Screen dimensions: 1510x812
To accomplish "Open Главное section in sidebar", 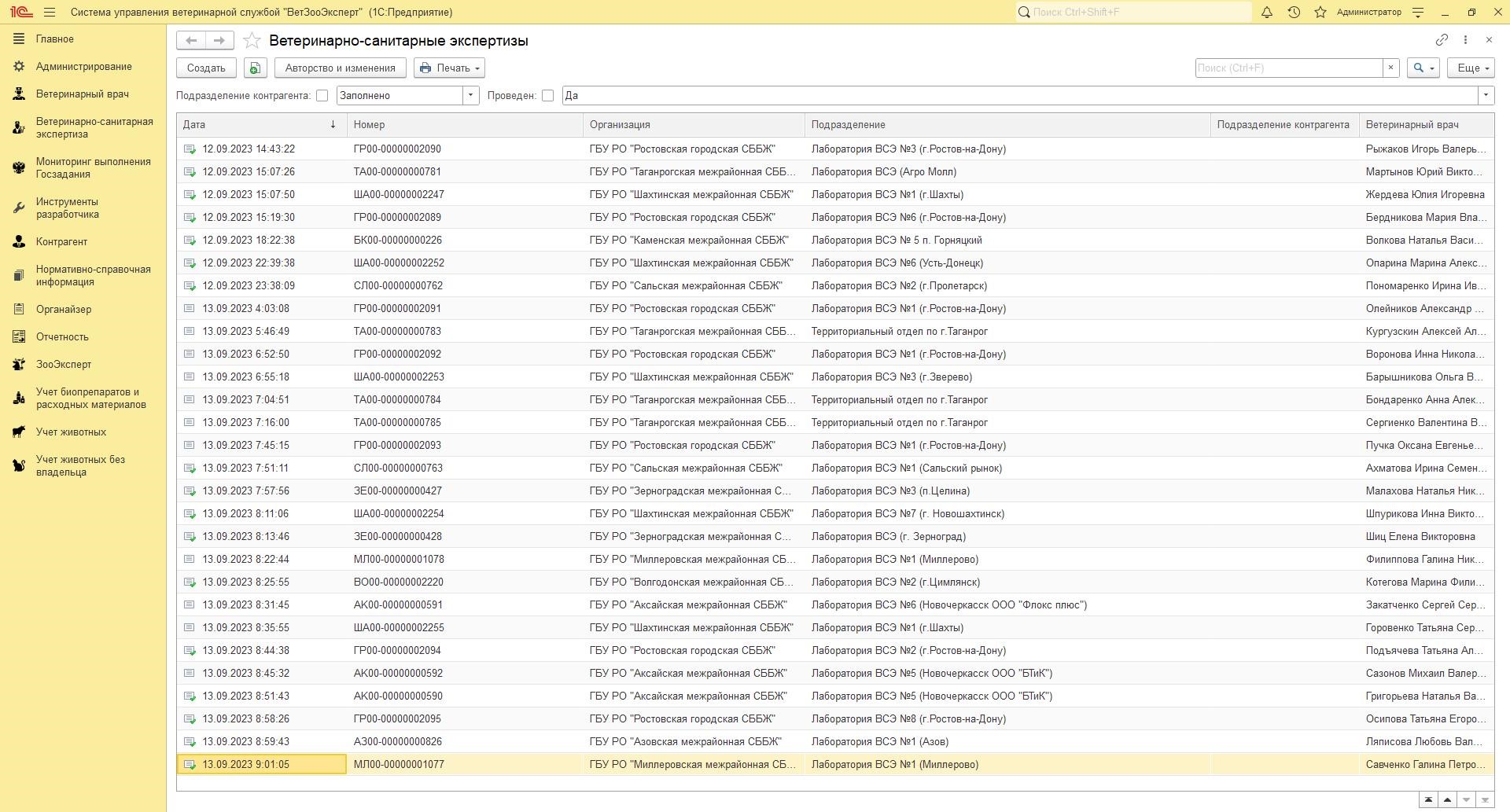I will [55, 39].
